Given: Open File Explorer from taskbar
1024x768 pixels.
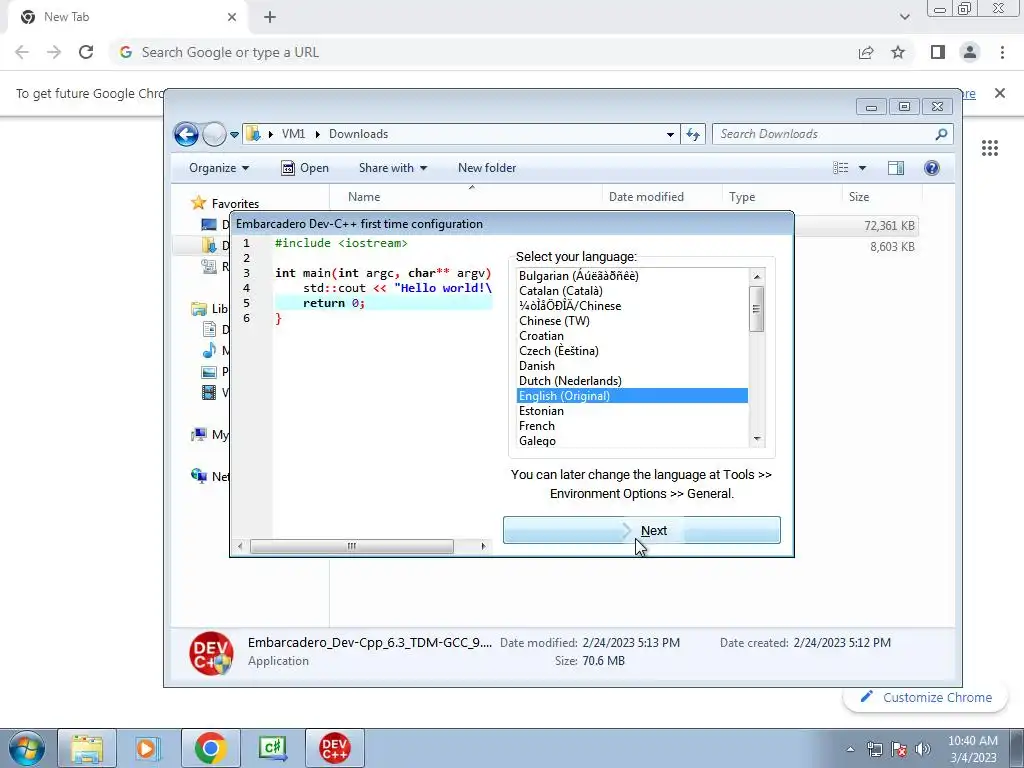Looking at the screenshot, I should pyautogui.click(x=87, y=748).
